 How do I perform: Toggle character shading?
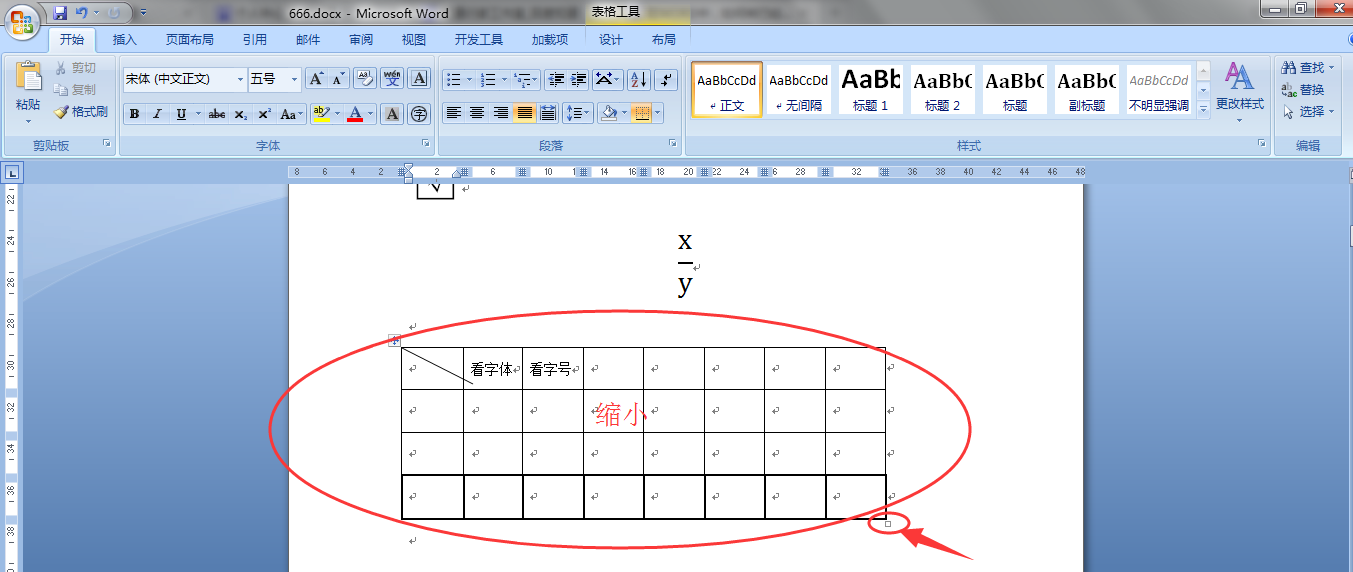[x=393, y=114]
